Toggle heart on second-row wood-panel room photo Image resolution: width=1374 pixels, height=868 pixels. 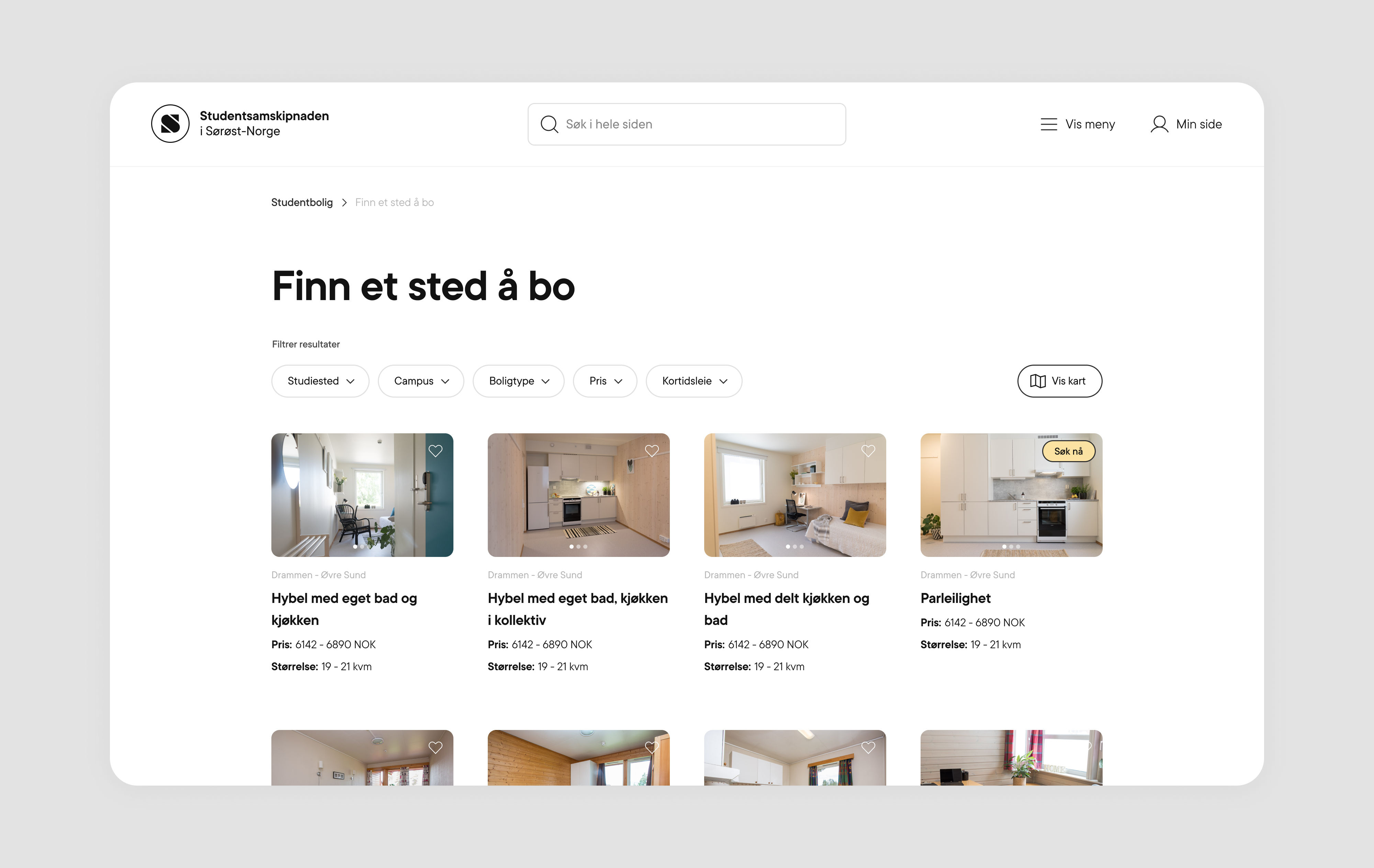(x=652, y=748)
